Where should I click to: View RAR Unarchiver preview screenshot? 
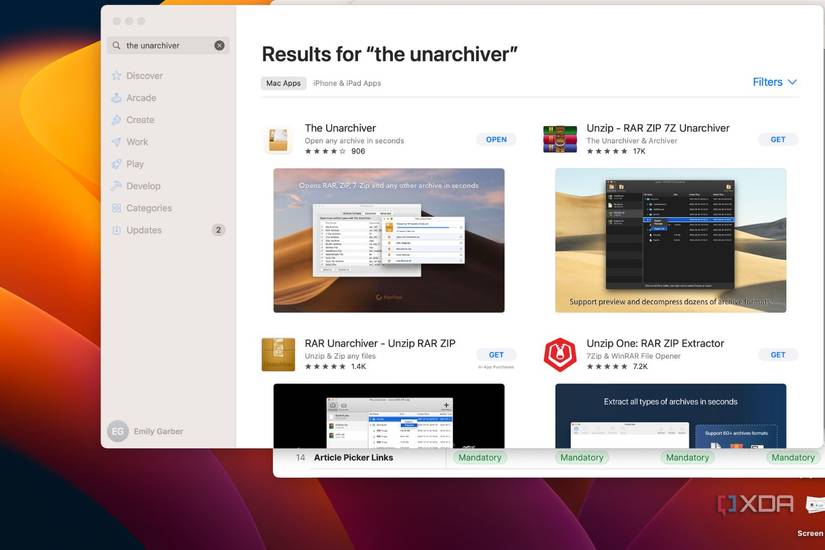coord(389,416)
